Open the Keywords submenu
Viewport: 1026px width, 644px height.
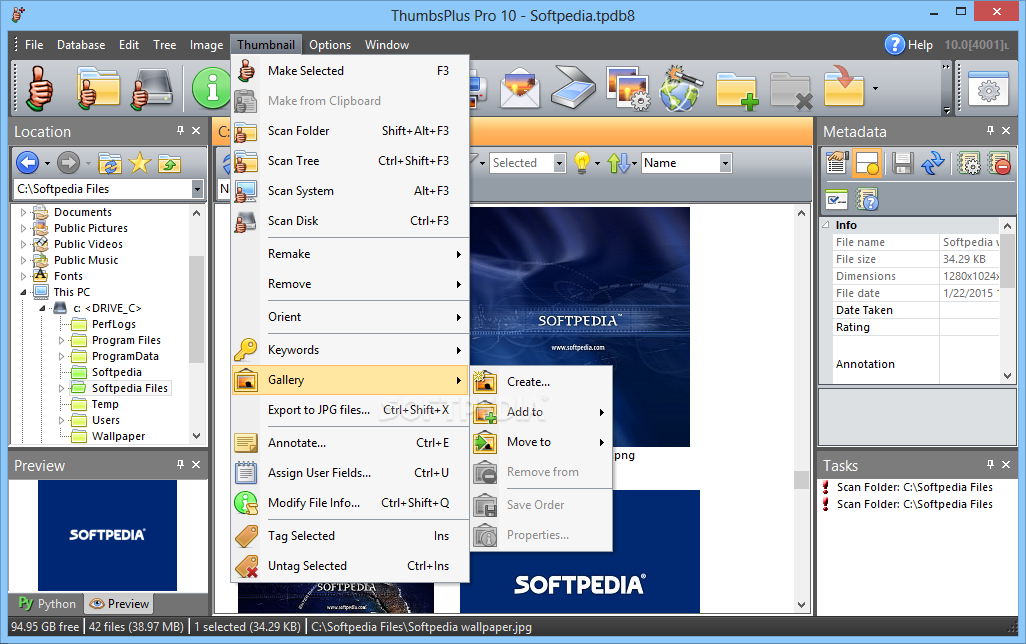(x=351, y=350)
